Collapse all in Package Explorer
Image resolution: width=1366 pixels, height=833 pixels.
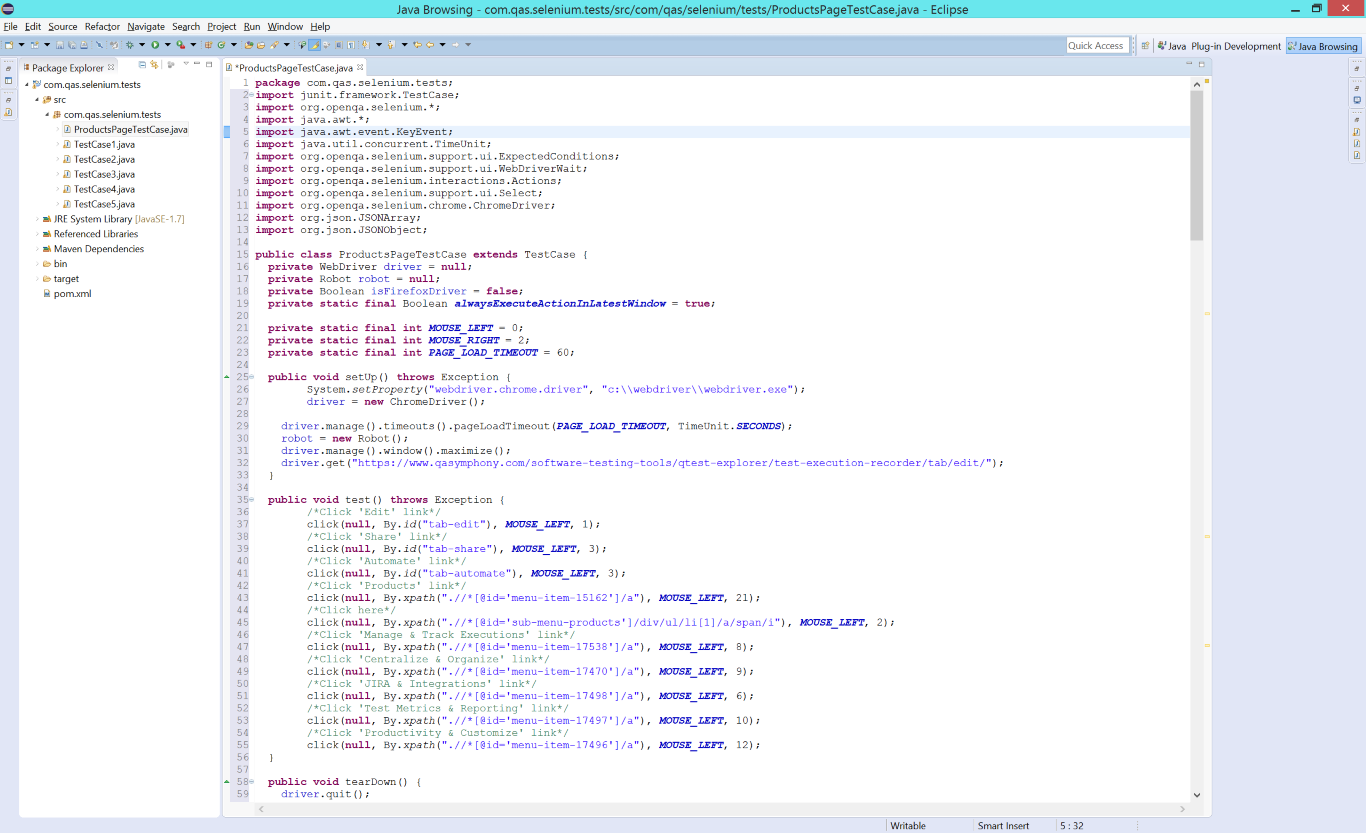[x=142, y=65]
